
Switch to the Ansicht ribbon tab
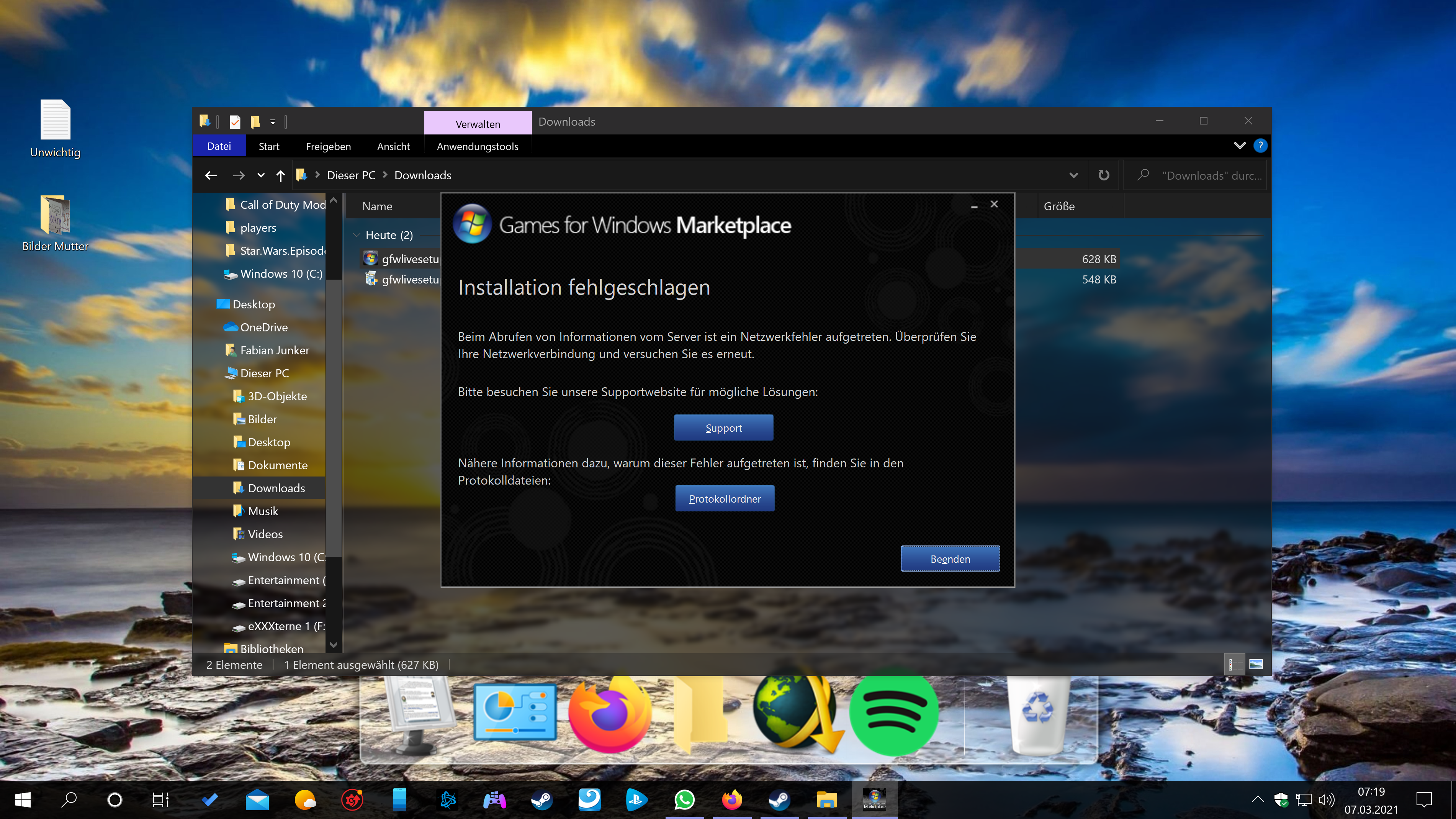393,146
